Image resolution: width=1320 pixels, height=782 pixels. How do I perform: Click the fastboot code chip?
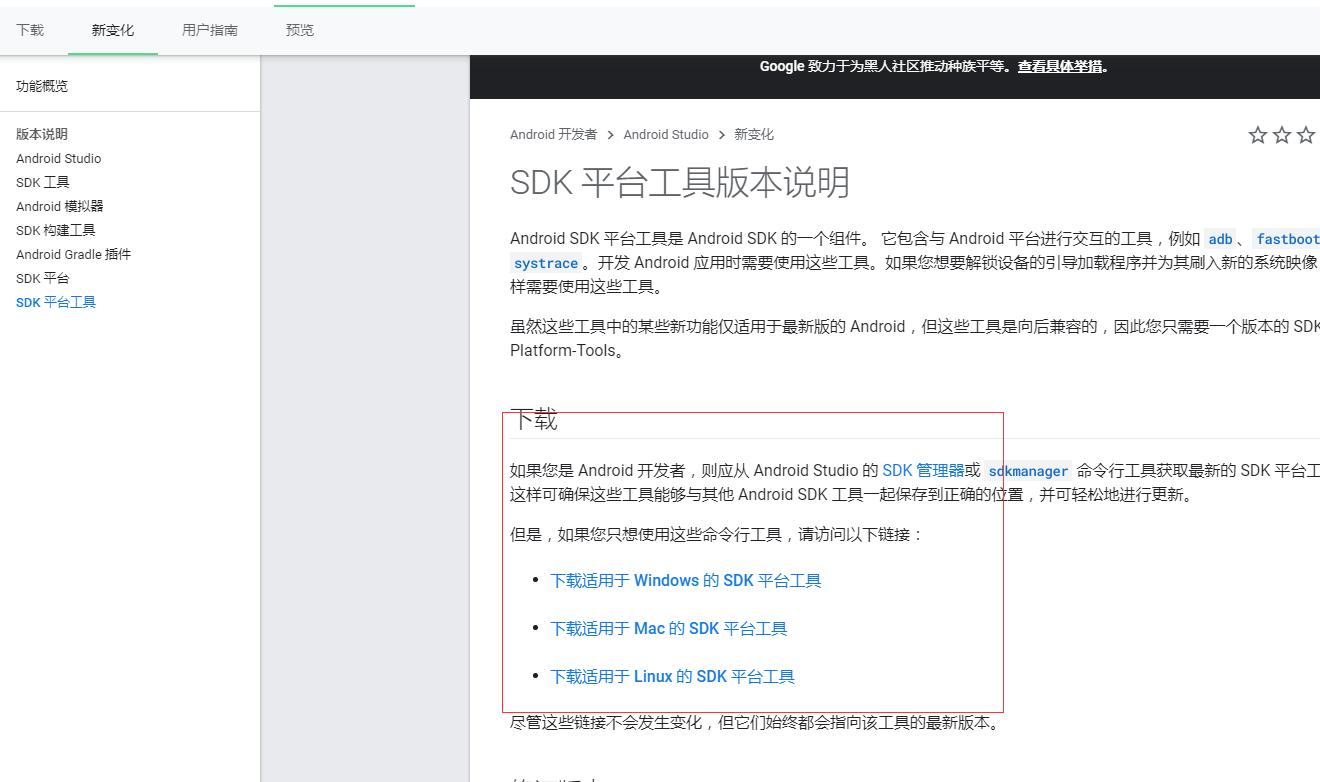(x=1288, y=239)
